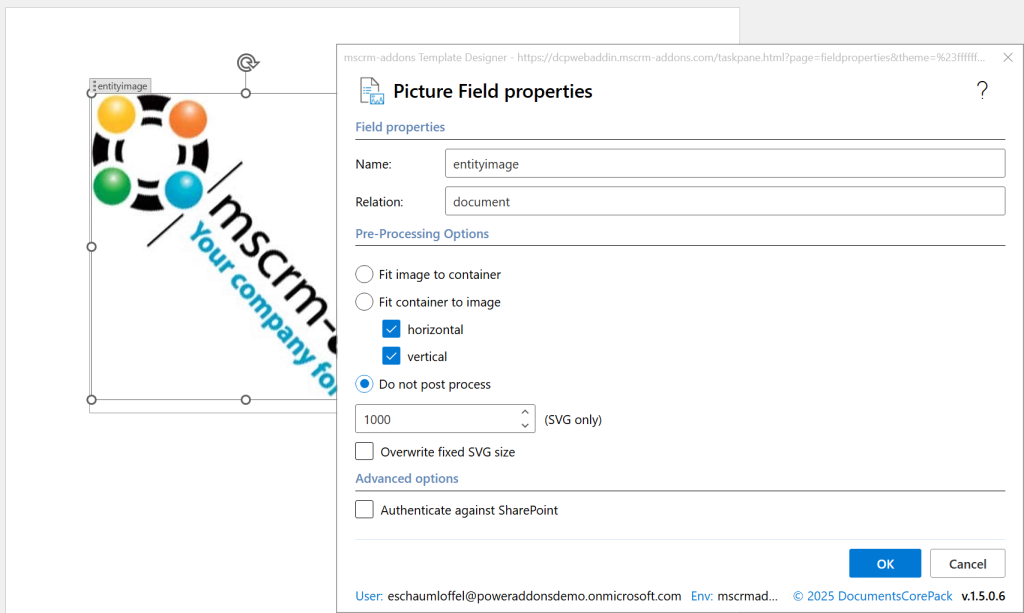Enable Authenticate against SharePoint

click(365, 510)
